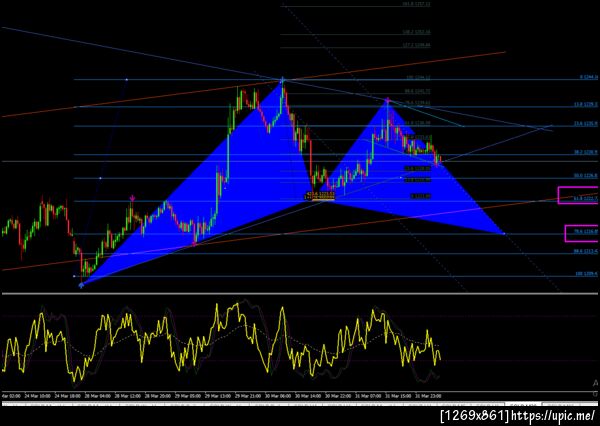Image resolution: width=600 pixels, height=426 pixels.
Task: Click the 30 Mar 14:00 time label
Action: point(308,396)
